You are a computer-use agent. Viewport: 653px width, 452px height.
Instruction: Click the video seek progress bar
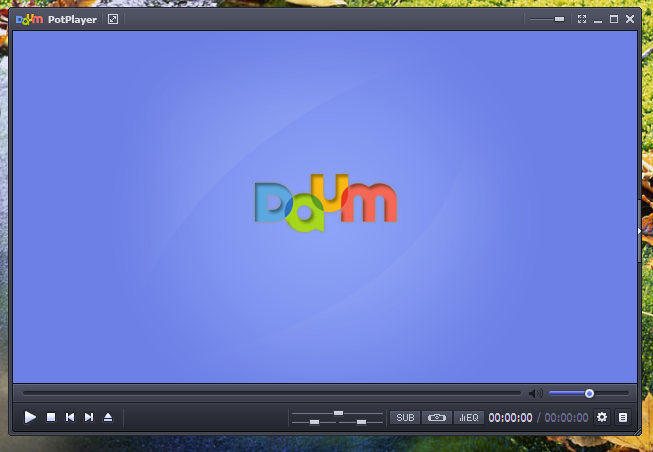click(x=270, y=393)
